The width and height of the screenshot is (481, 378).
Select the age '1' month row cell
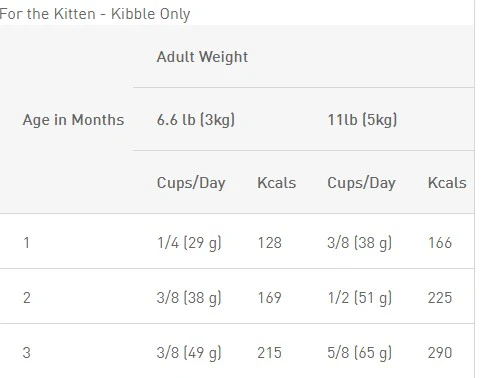tap(27, 243)
